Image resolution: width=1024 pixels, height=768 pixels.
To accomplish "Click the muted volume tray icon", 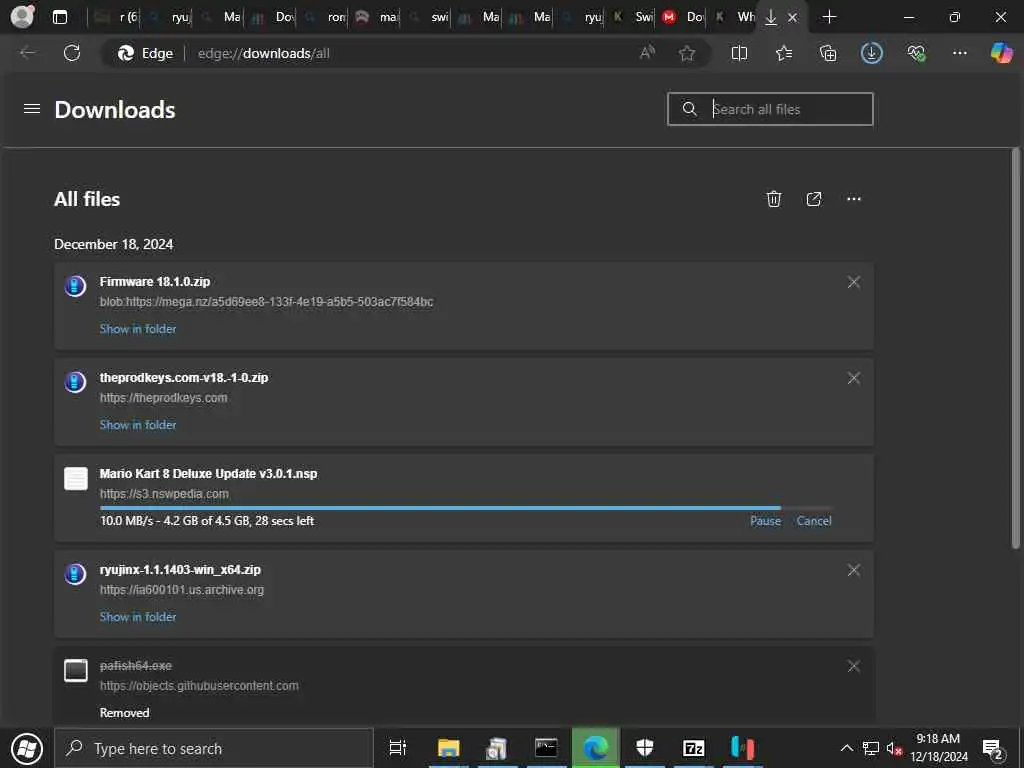I will (893, 748).
